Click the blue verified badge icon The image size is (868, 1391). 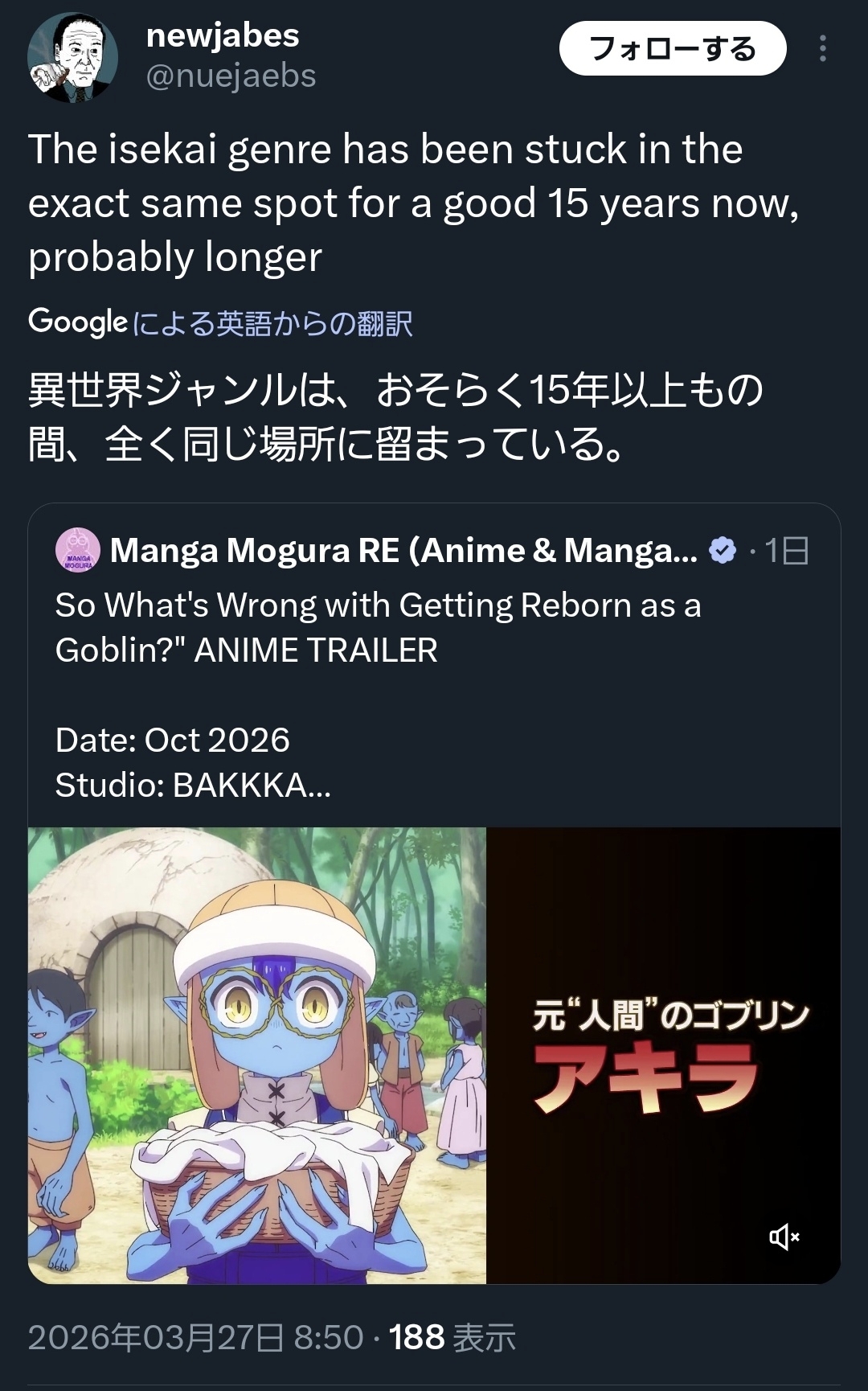pyautogui.click(x=723, y=551)
